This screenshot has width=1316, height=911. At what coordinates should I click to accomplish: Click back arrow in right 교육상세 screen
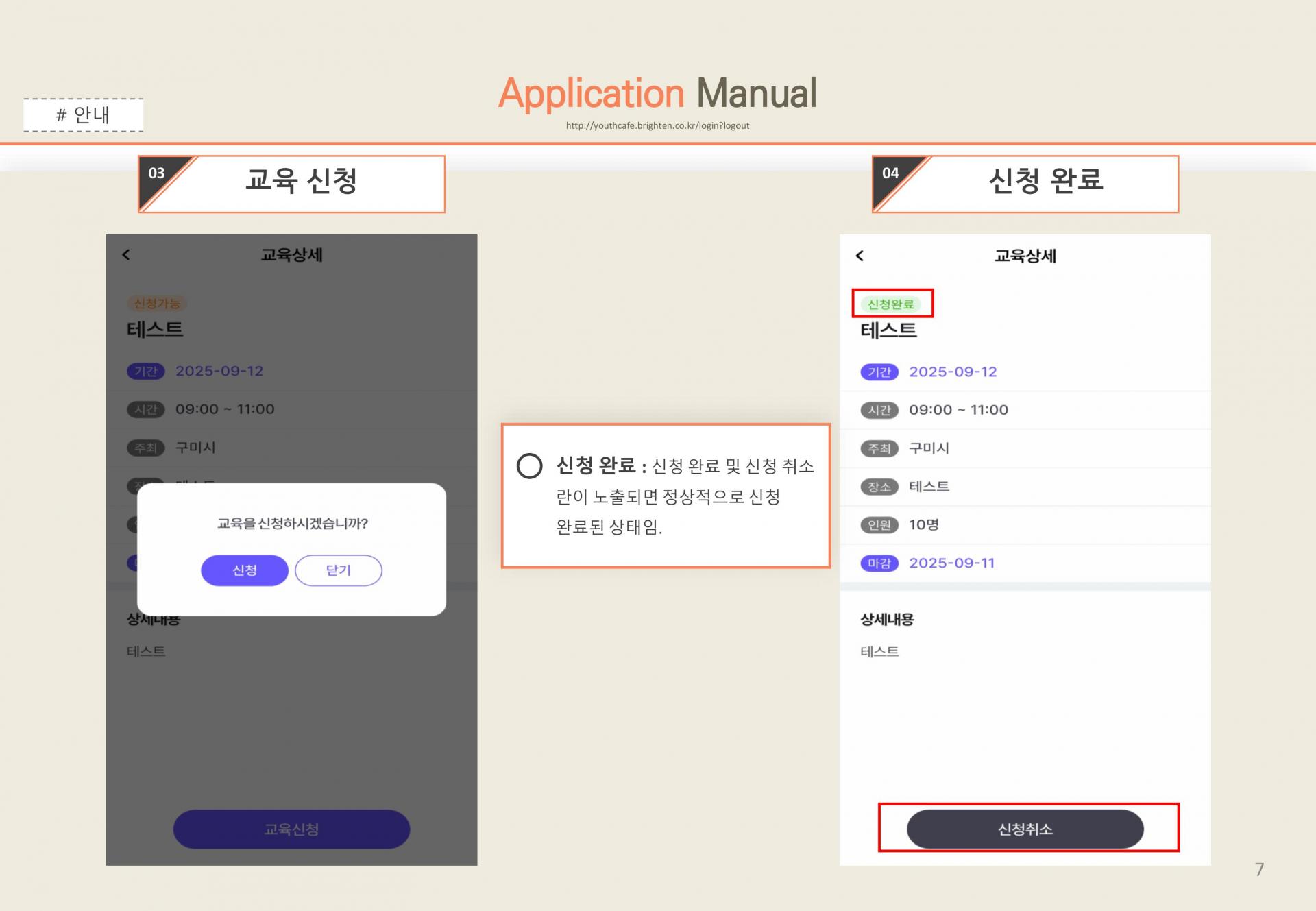click(860, 256)
